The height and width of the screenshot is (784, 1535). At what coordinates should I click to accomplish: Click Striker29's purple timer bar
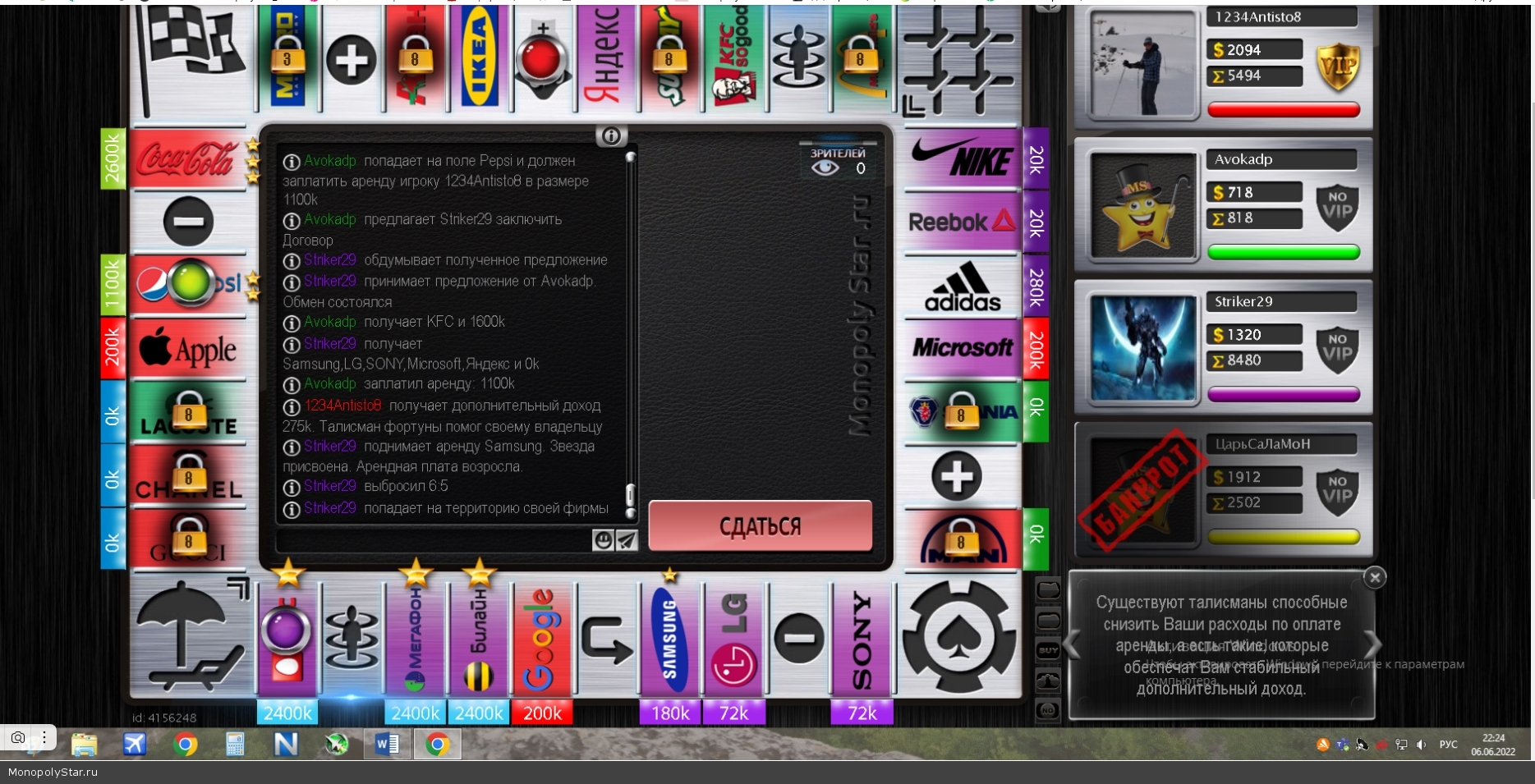(1284, 395)
